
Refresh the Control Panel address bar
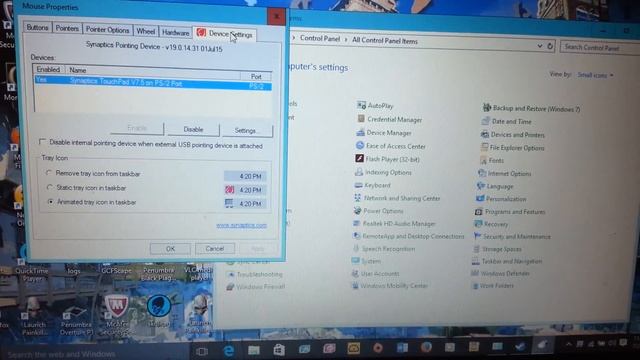[x=550, y=46]
